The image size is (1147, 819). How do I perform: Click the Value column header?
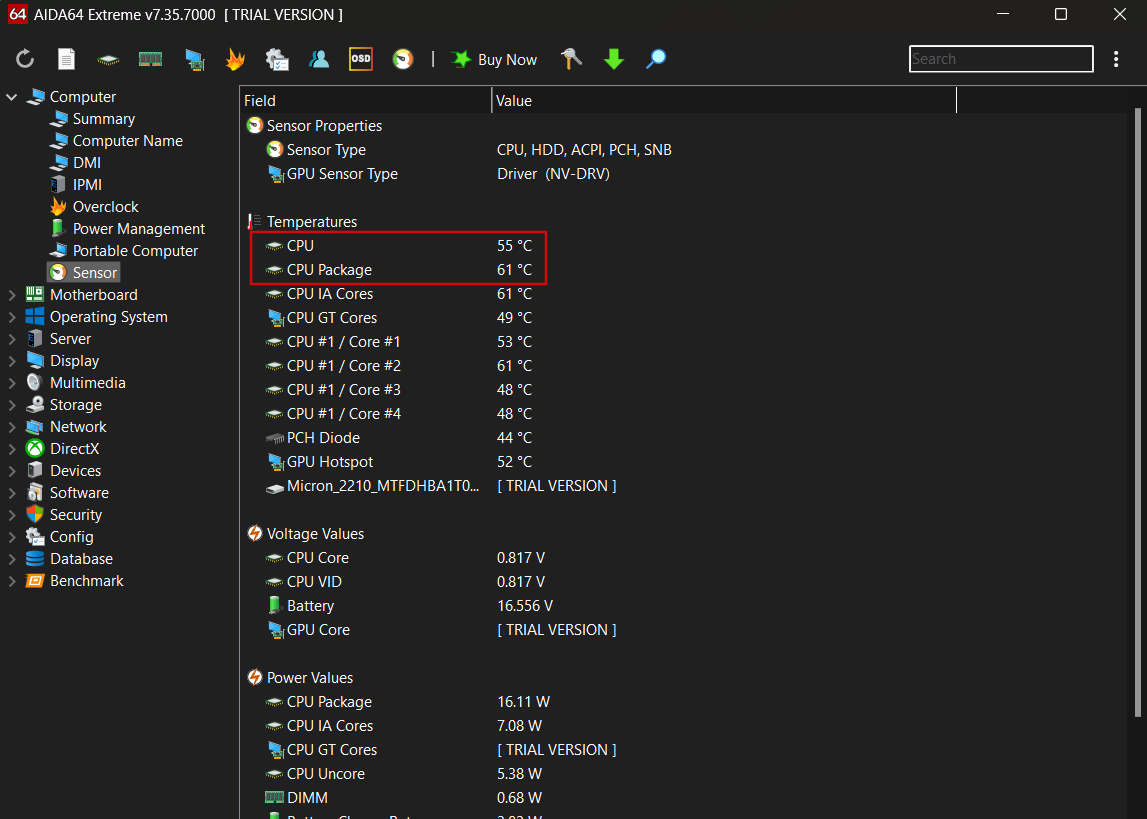[x=514, y=101]
